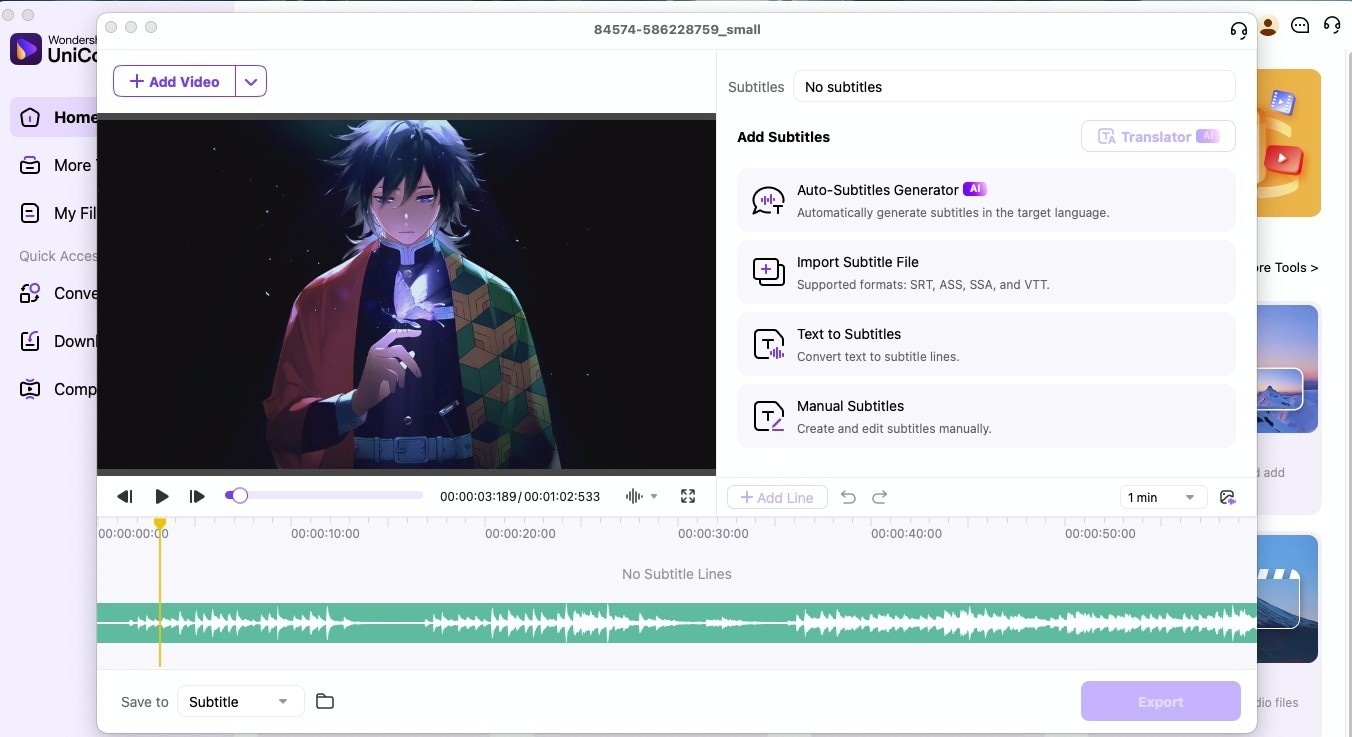The image size is (1352, 737).
Task: Expand the waveform options arrow
Action: (654, 496)
